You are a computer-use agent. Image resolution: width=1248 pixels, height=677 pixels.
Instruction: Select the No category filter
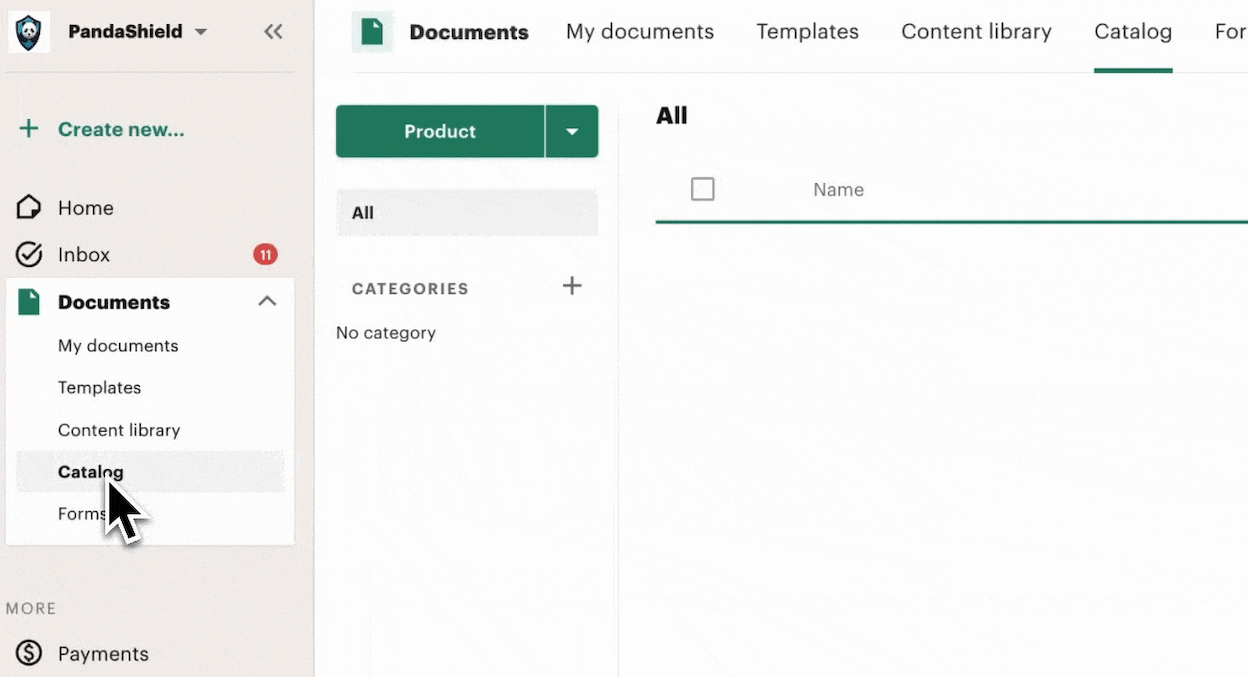coord(386,332)
